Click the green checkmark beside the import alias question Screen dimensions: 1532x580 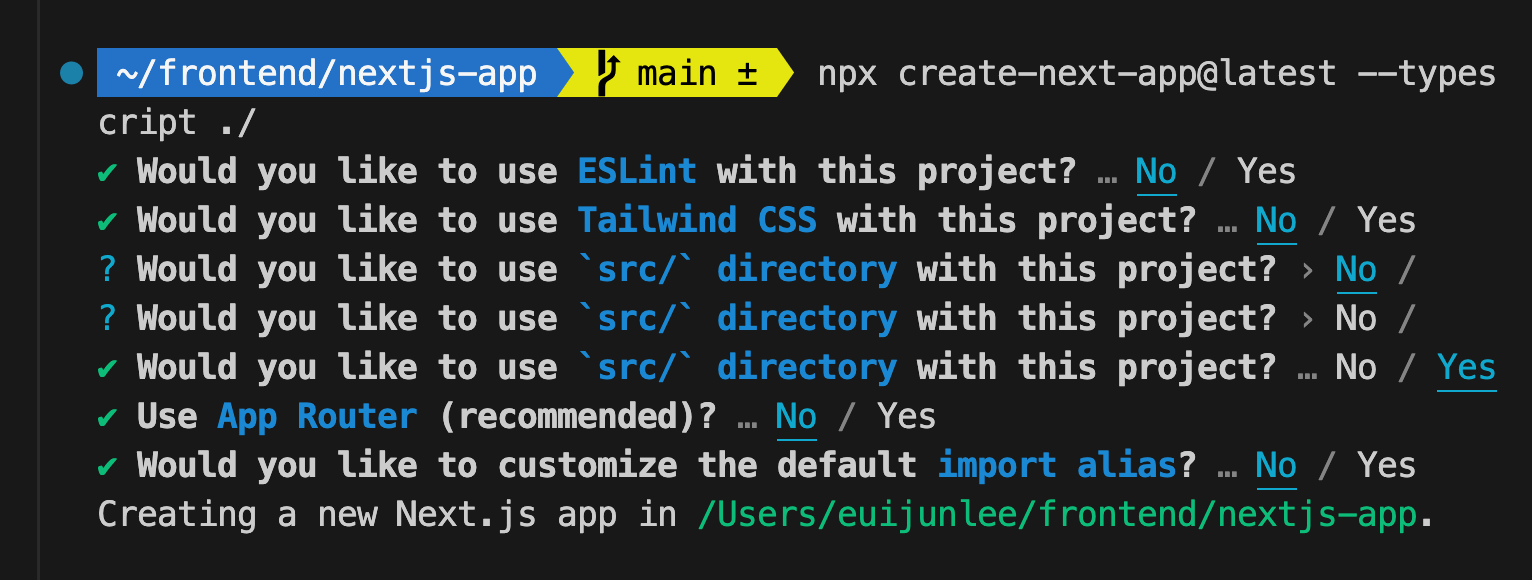(x=107, y=467)
